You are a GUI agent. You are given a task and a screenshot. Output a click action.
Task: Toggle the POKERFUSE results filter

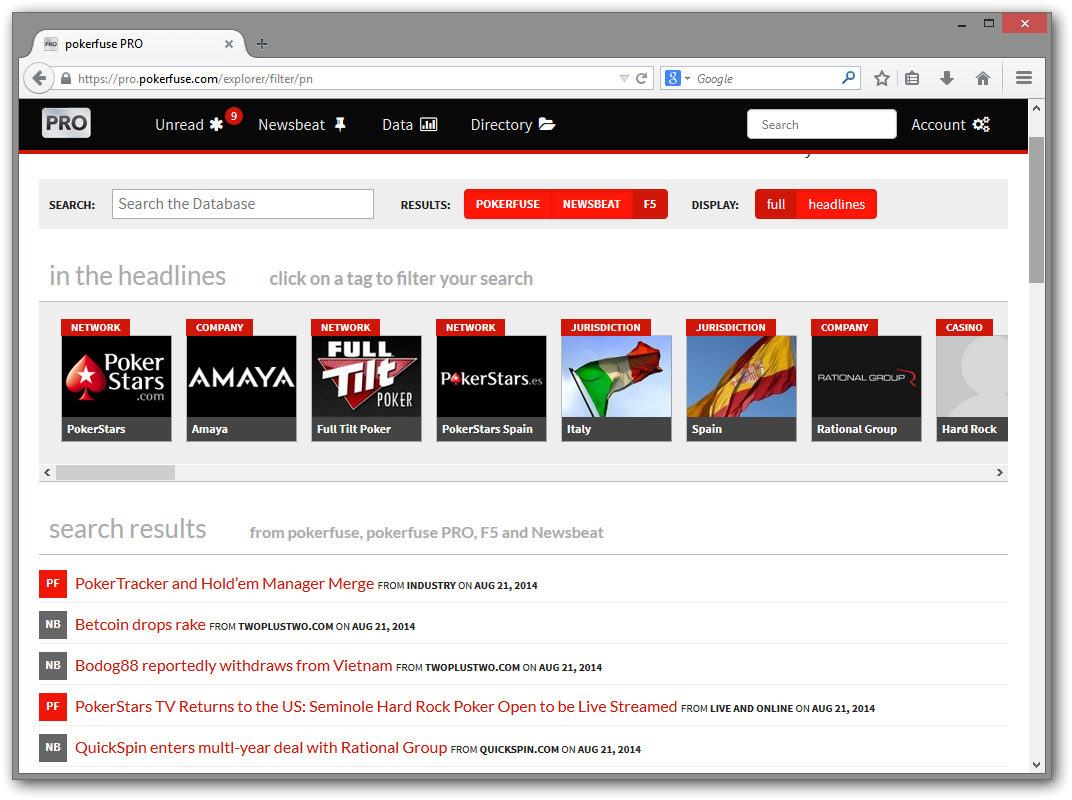tap(507, 204)
